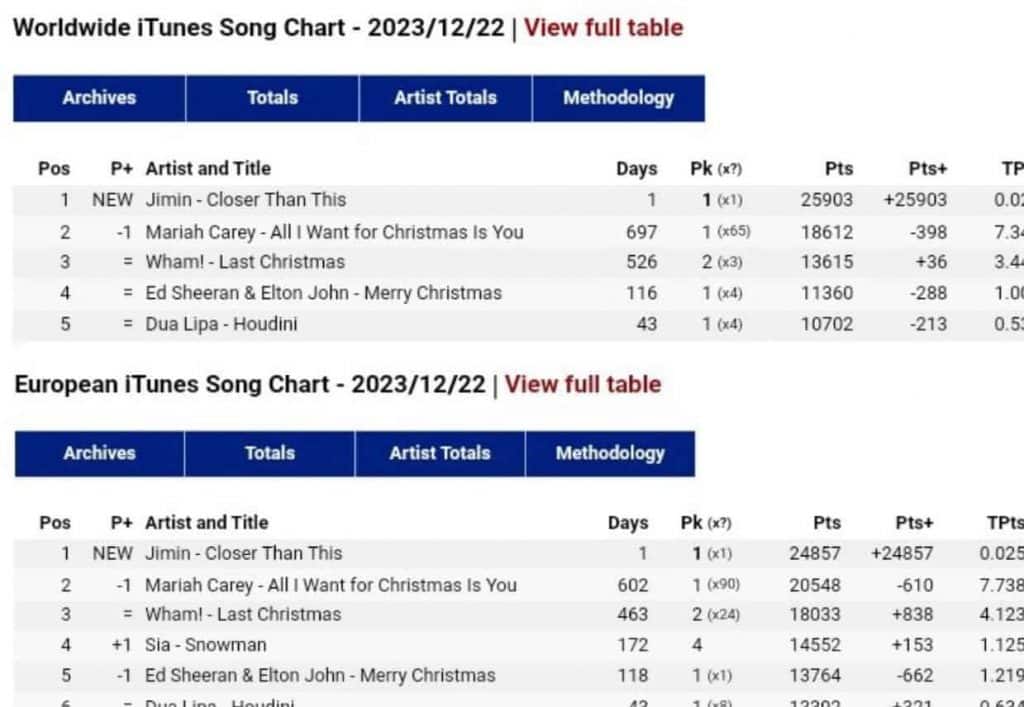Open Artist Totals in Worldwide chart
The height and width of the screenshot is (707, 1024).
click(445, 98)
